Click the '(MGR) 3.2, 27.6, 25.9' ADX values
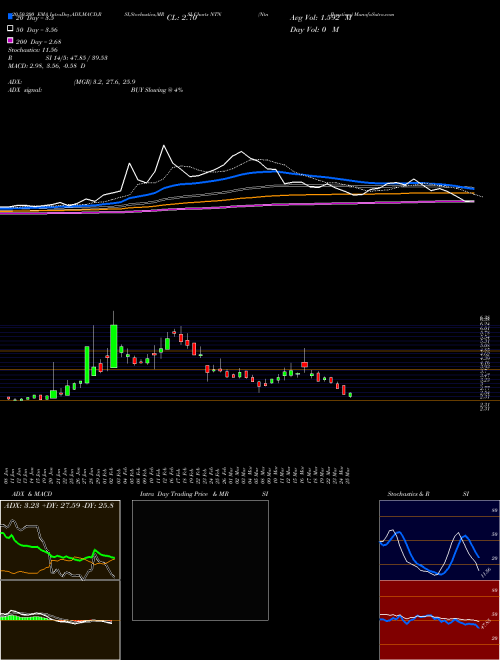 coord(104,82)
